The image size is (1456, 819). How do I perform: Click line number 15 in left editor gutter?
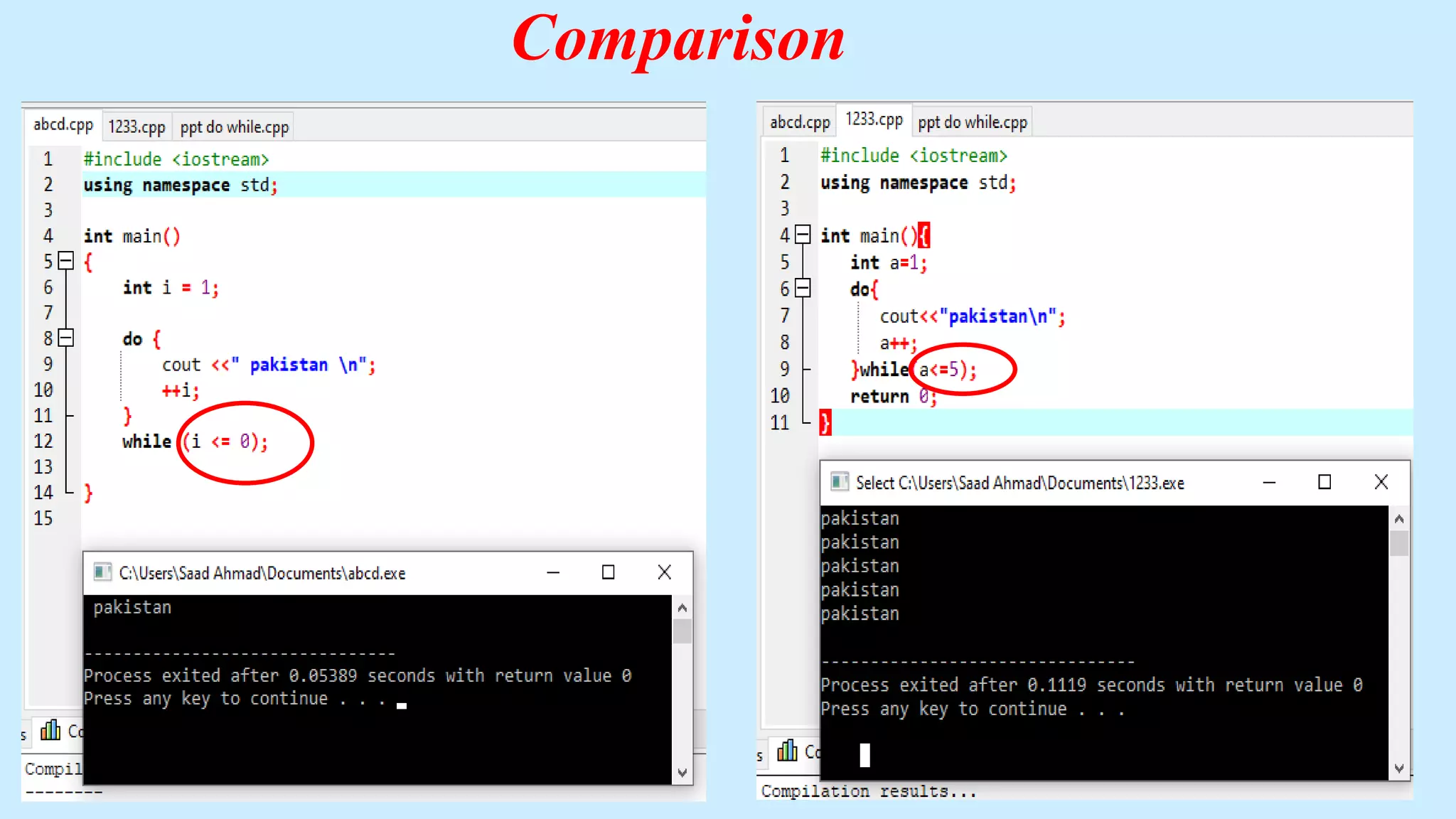click(x=43, y=518)
